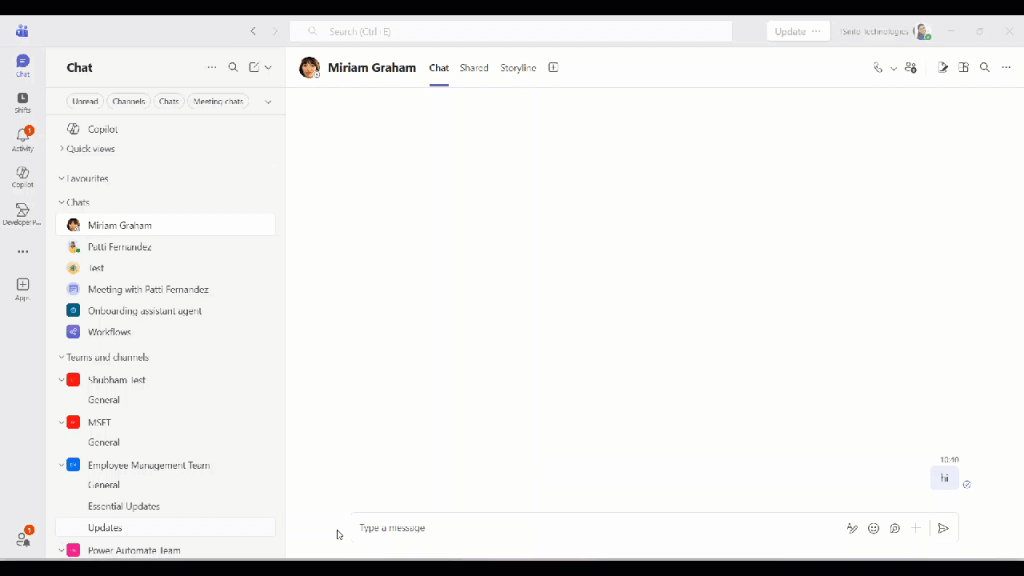Viewport: 1024px width, 576px height.
Task: Filter chat list by Chats
Action: (x=168, y=102)
